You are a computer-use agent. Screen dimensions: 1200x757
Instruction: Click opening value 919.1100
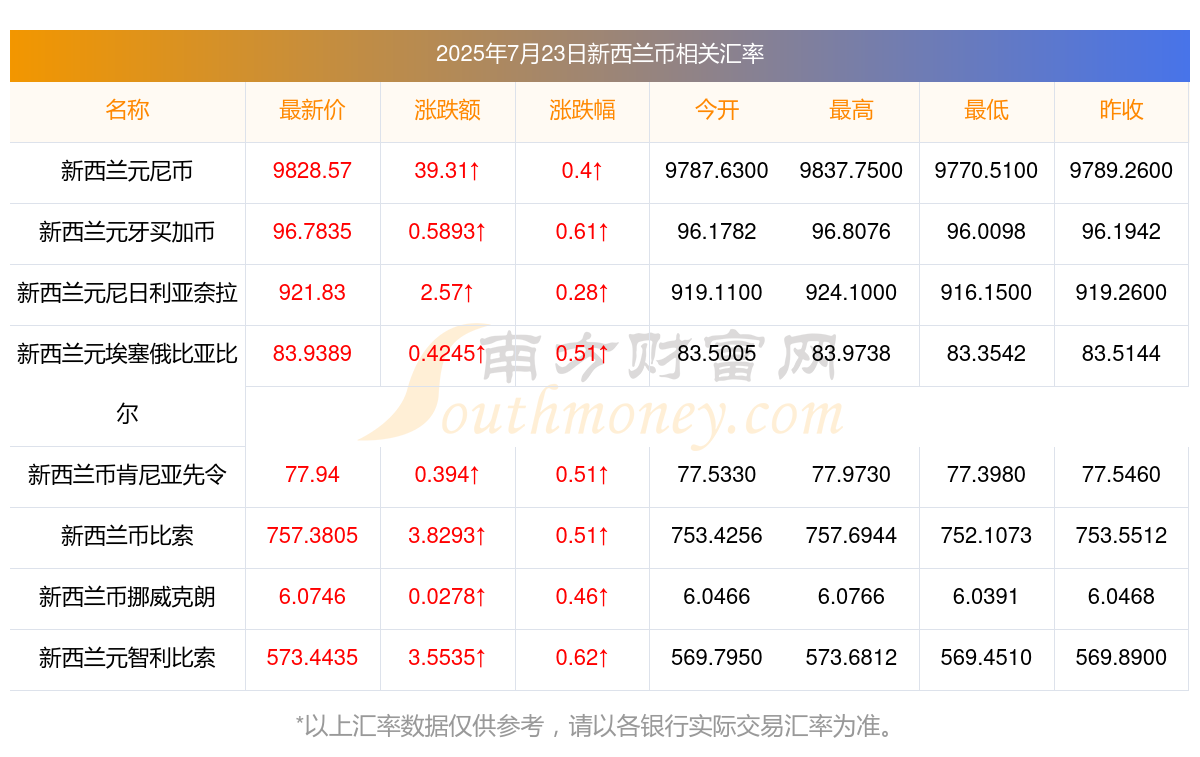(x=716, y=293)
